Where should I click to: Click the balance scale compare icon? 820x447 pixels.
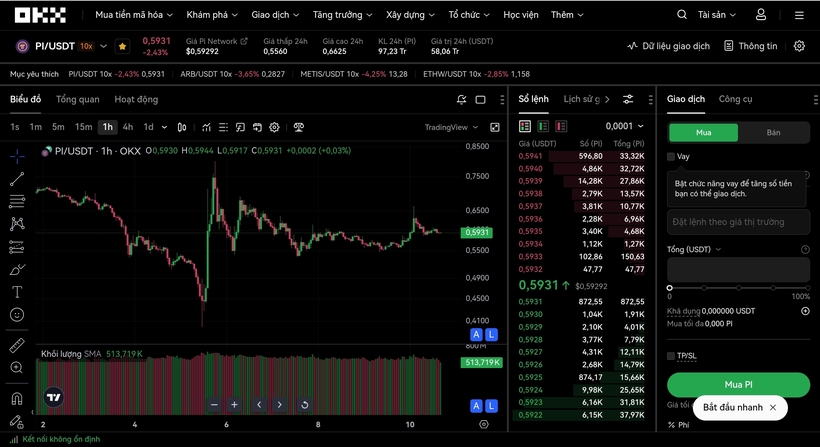[x=299, y=127]
